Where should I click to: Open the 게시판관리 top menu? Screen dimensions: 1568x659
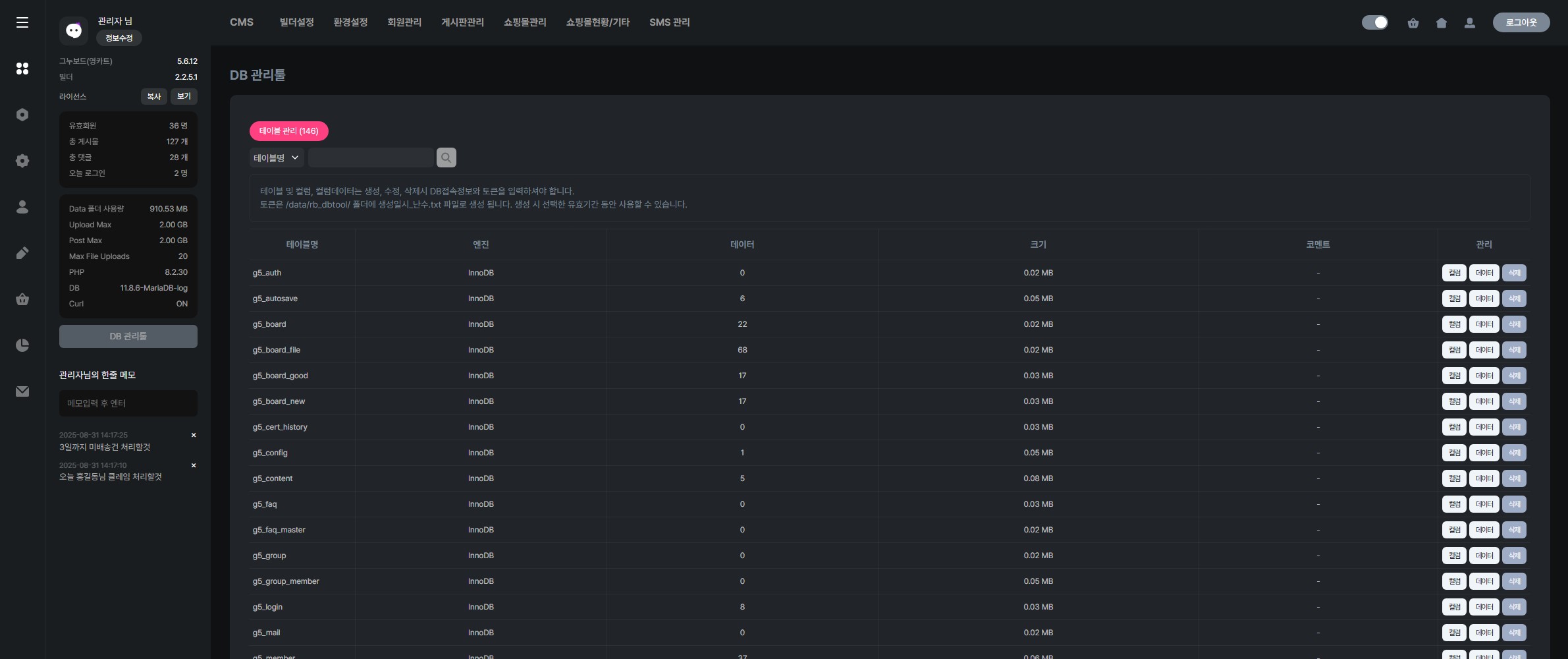pos(462,22)
